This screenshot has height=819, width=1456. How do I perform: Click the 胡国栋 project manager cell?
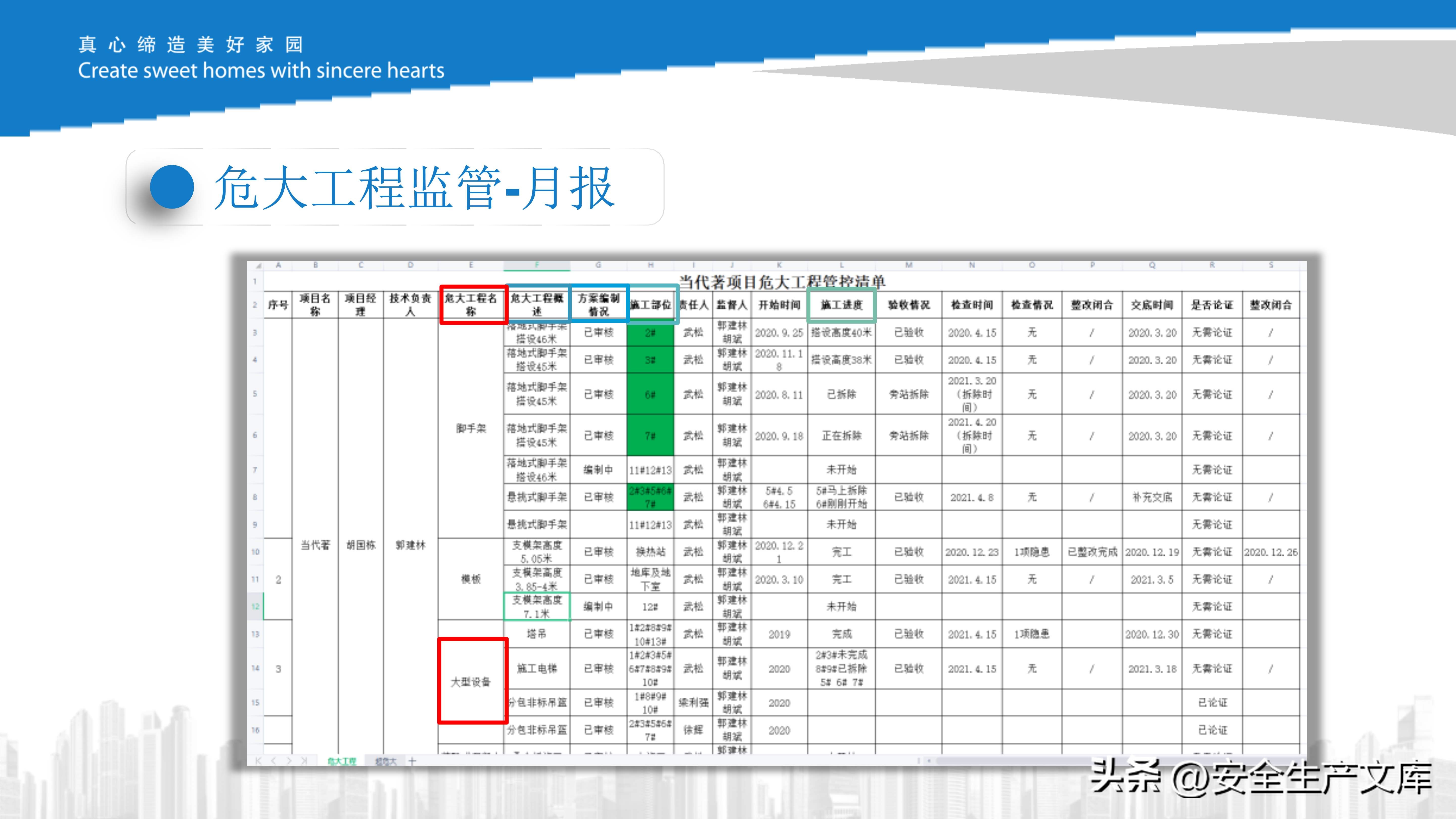coord(361,545)
